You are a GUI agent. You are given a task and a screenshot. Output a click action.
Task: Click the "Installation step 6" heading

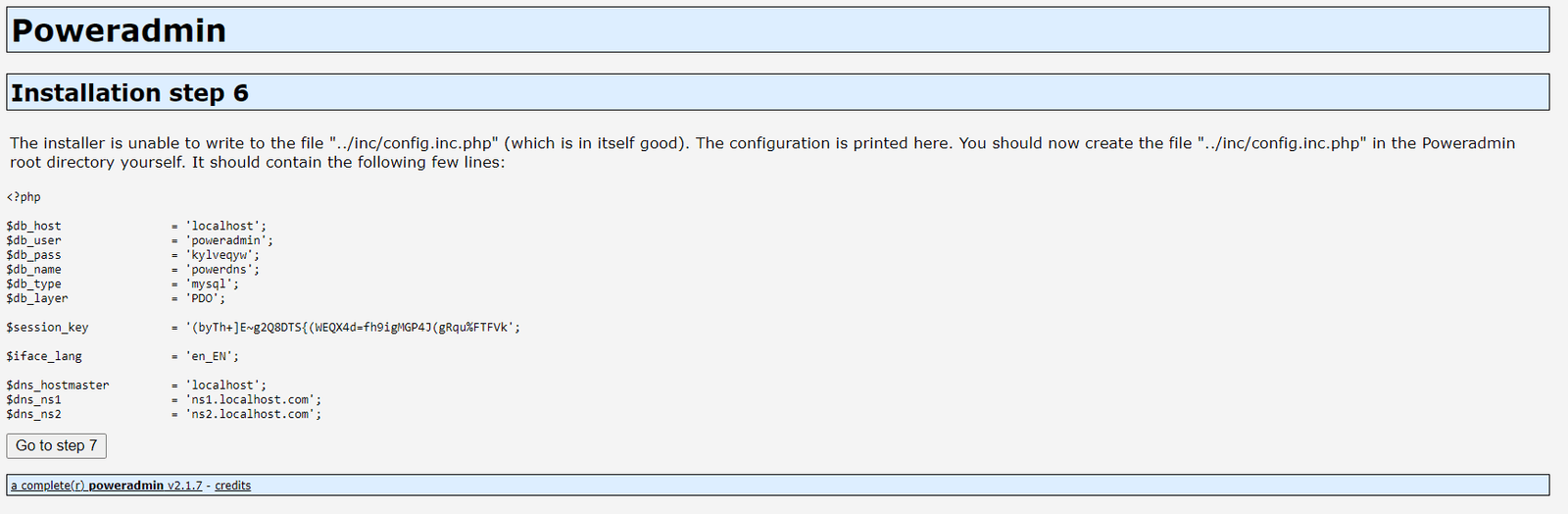coord(129,93)
